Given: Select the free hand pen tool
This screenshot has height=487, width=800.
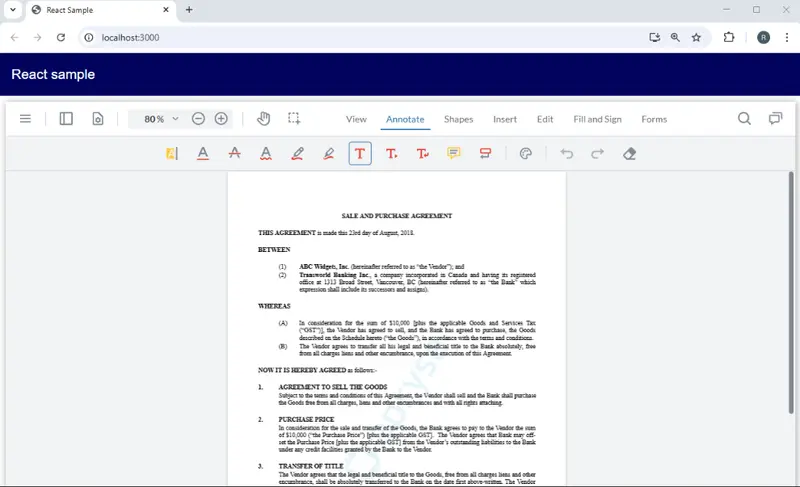Looking at the screenshot, I should (x=297, y=153).
